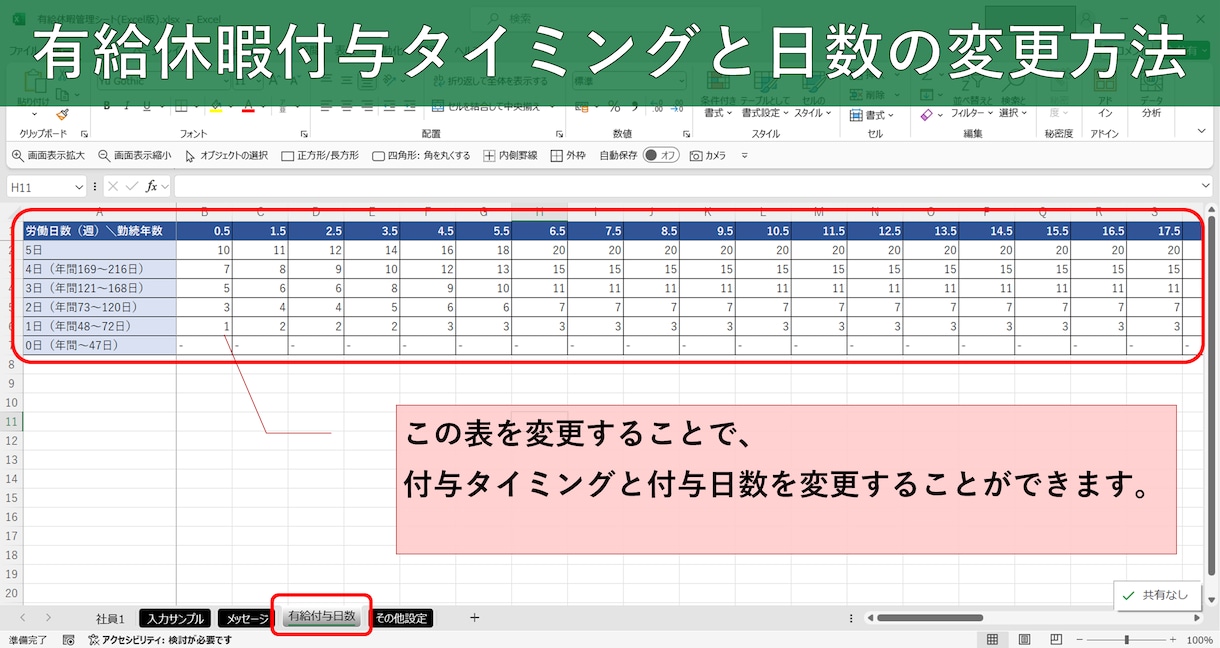1220x648 pixels.
Task: Click the clear eraser icon in 編集 group
Action: (x=926, y=114)
